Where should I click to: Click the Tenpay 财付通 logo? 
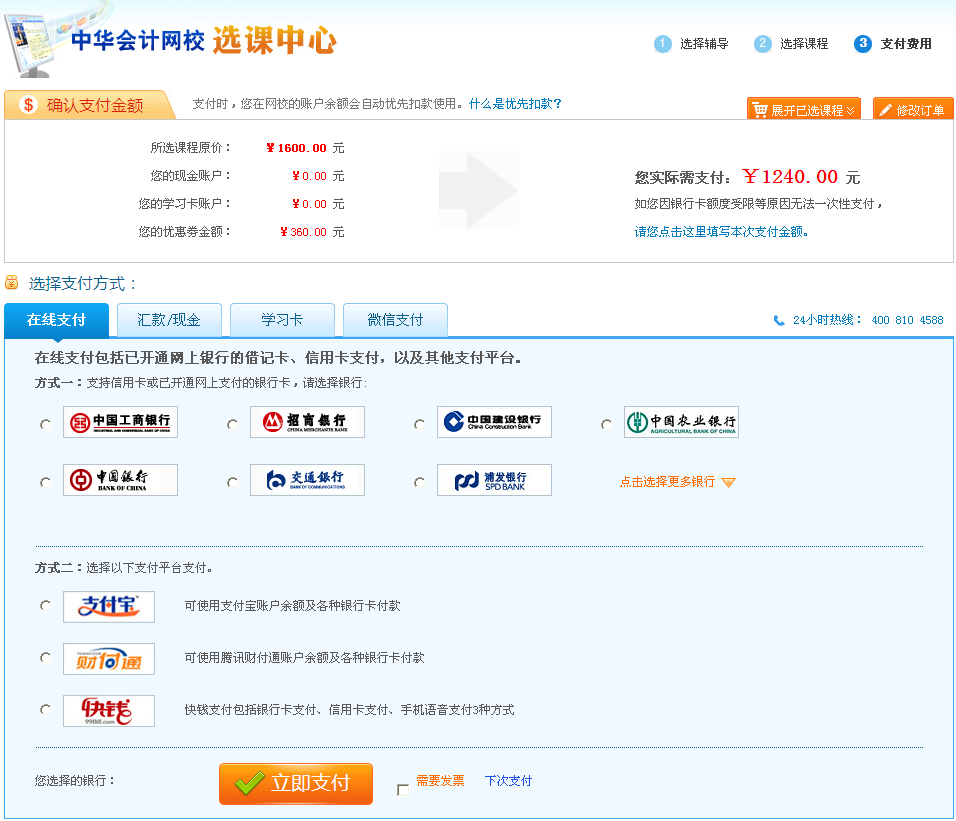109,658
